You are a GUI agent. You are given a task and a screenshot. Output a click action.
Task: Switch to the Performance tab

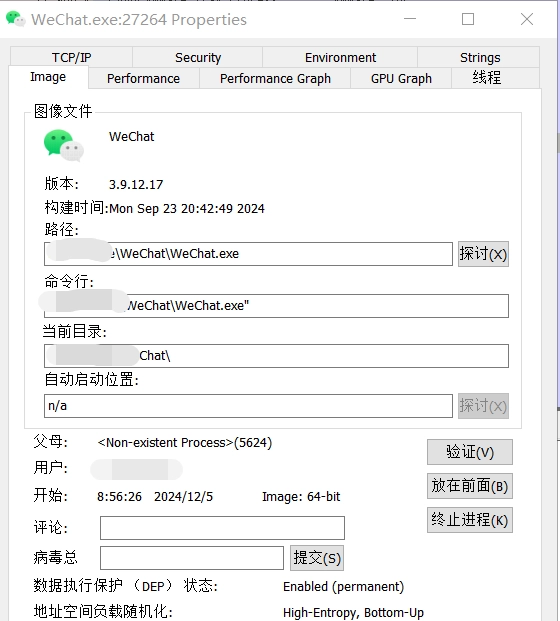click(x=143, y=78)
